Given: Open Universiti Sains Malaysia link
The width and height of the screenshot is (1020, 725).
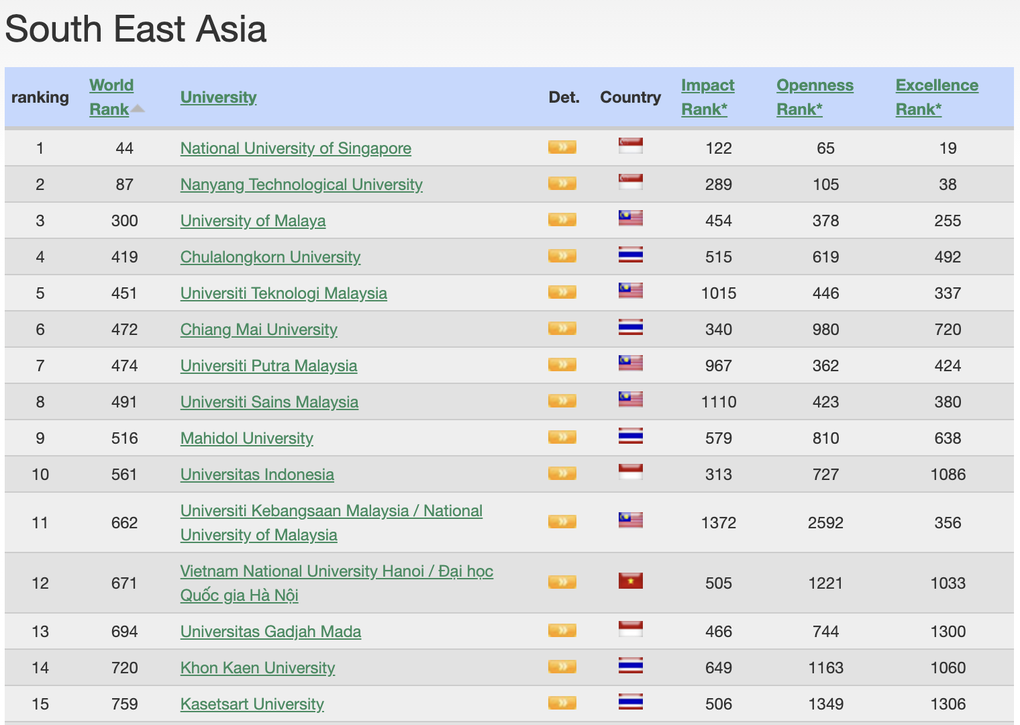Looking at the screenshot, I should tap(269, 402).
